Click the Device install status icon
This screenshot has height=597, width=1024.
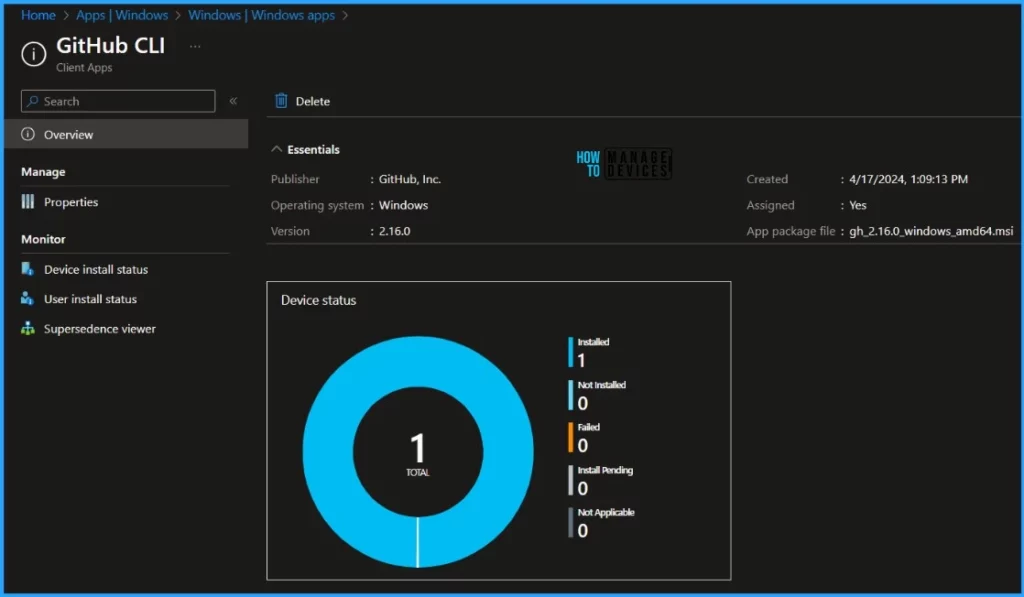(28, 270)
